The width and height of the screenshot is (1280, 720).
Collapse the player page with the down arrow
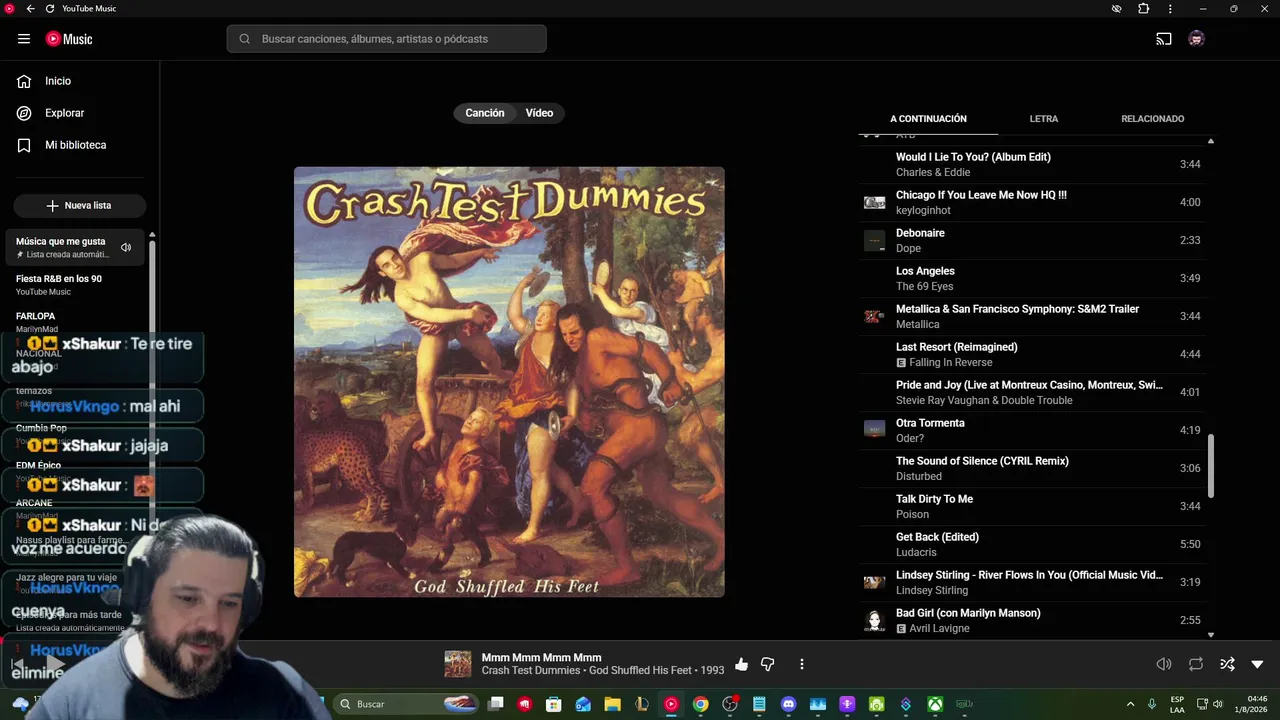(x=1257, y=664)
